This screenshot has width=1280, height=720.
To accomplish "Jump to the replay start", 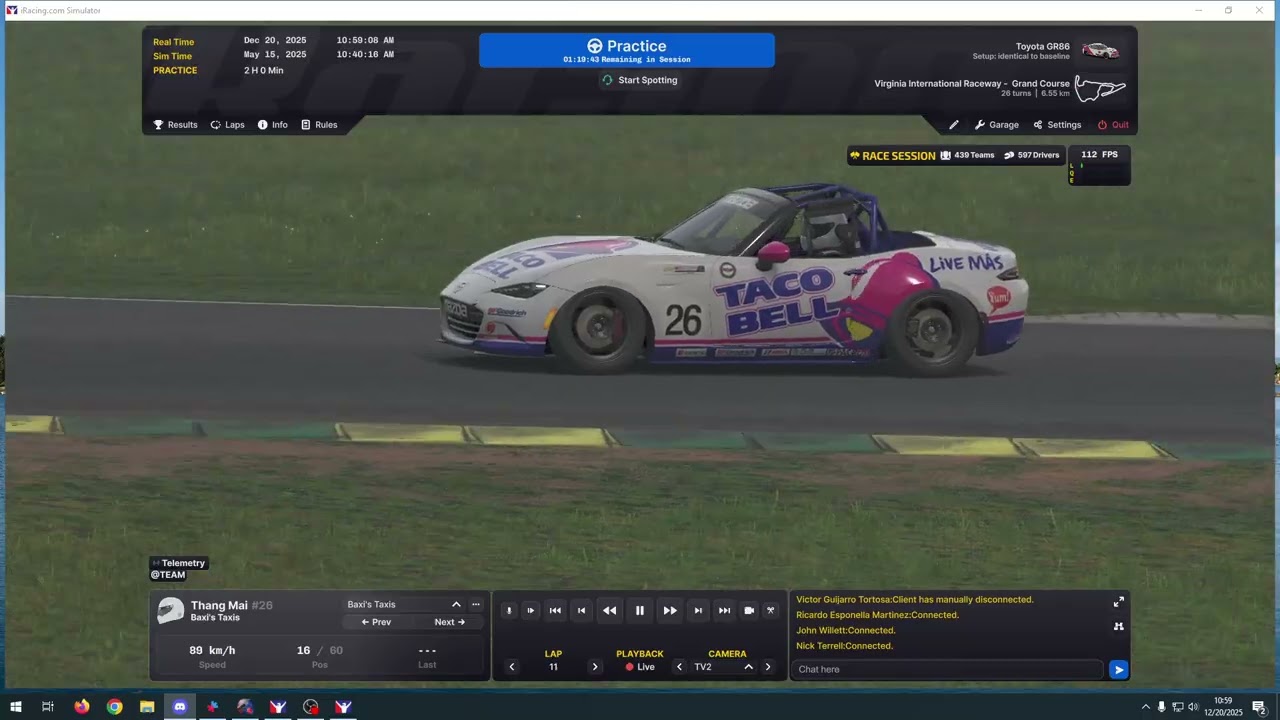I will [x=555, y=610].
